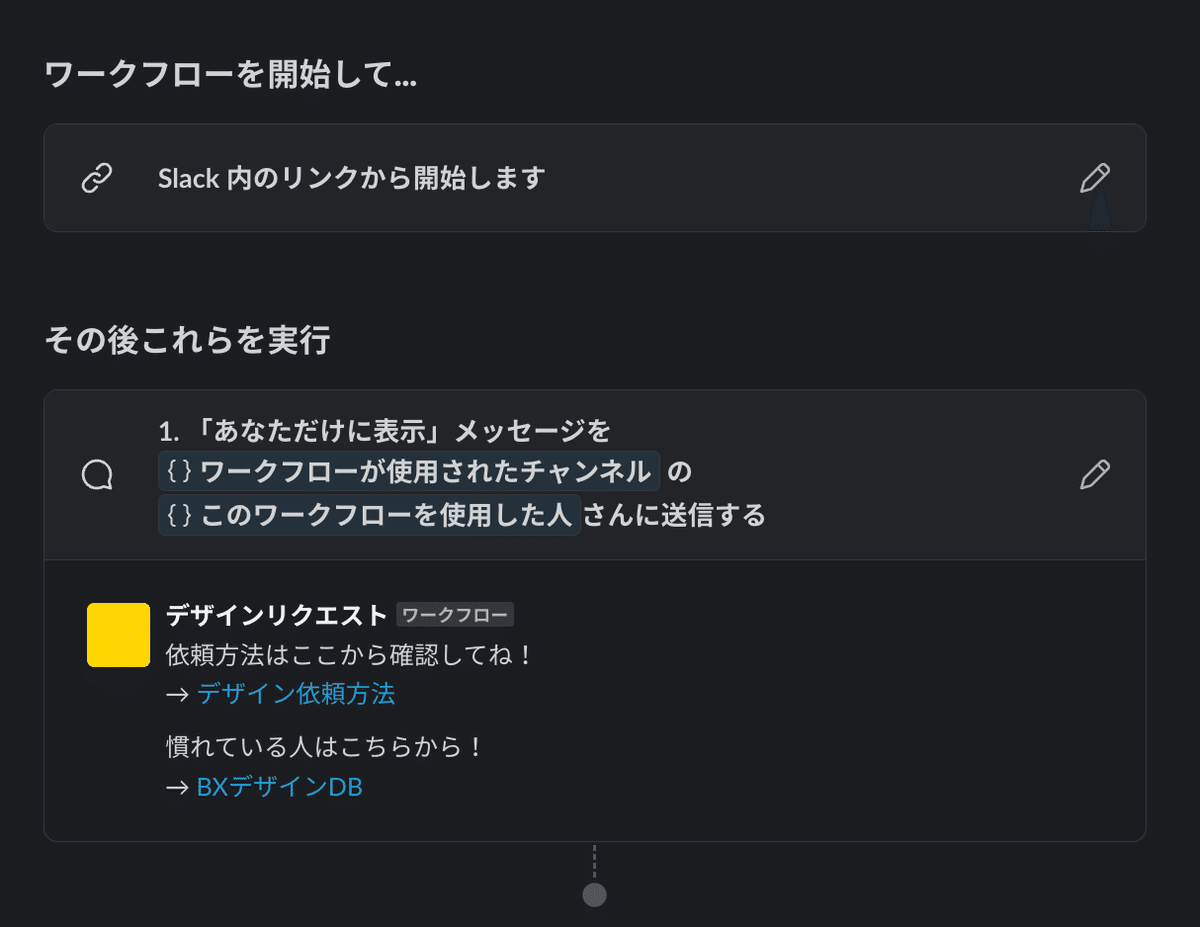The width and height of the screenshot is (1200, 927).
Task: Click the 依頼方法はここから確認してね！ message text
Action: [x=350, y=656]
